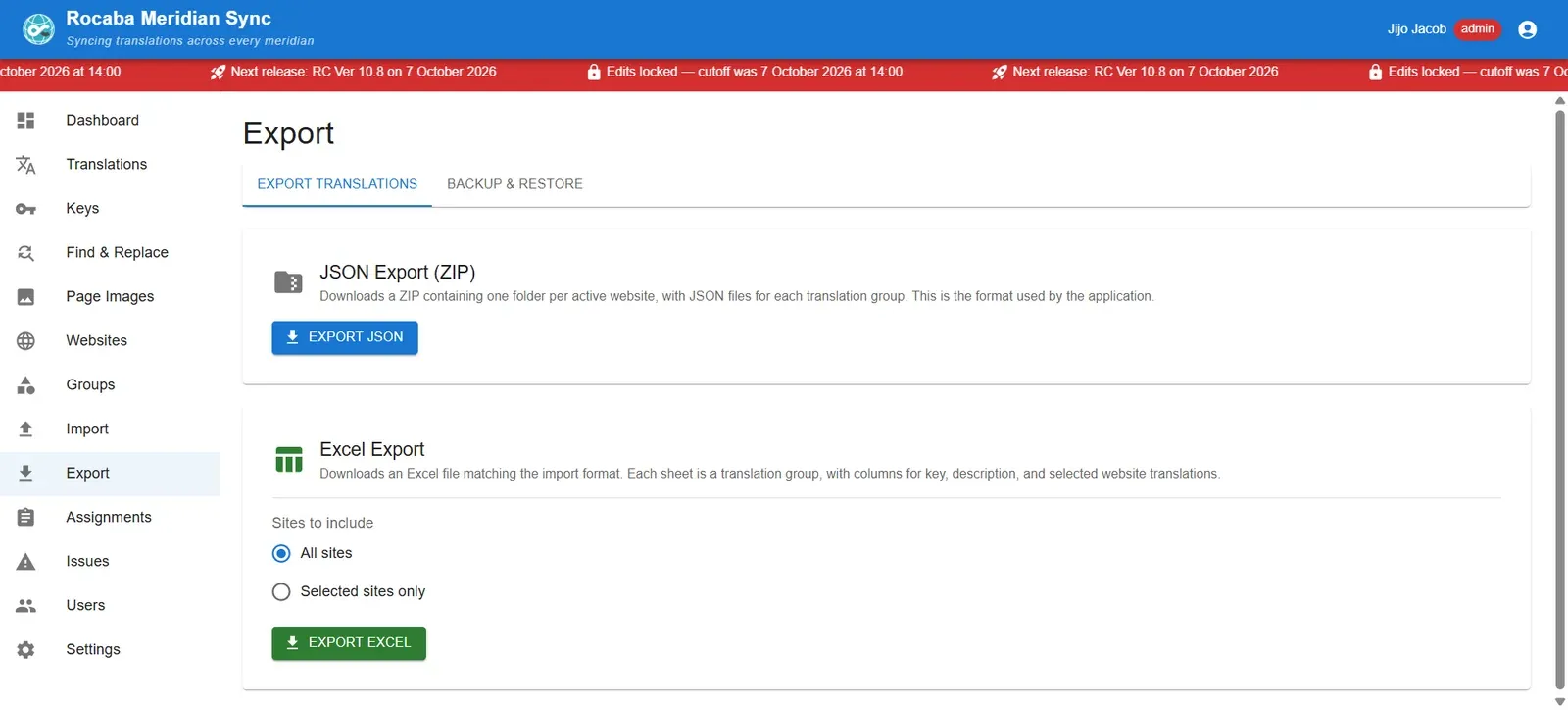The width and height of the screenshot is (1568, 710).
Task: Click the Excel Export title
Action: (x=371, y=450)
